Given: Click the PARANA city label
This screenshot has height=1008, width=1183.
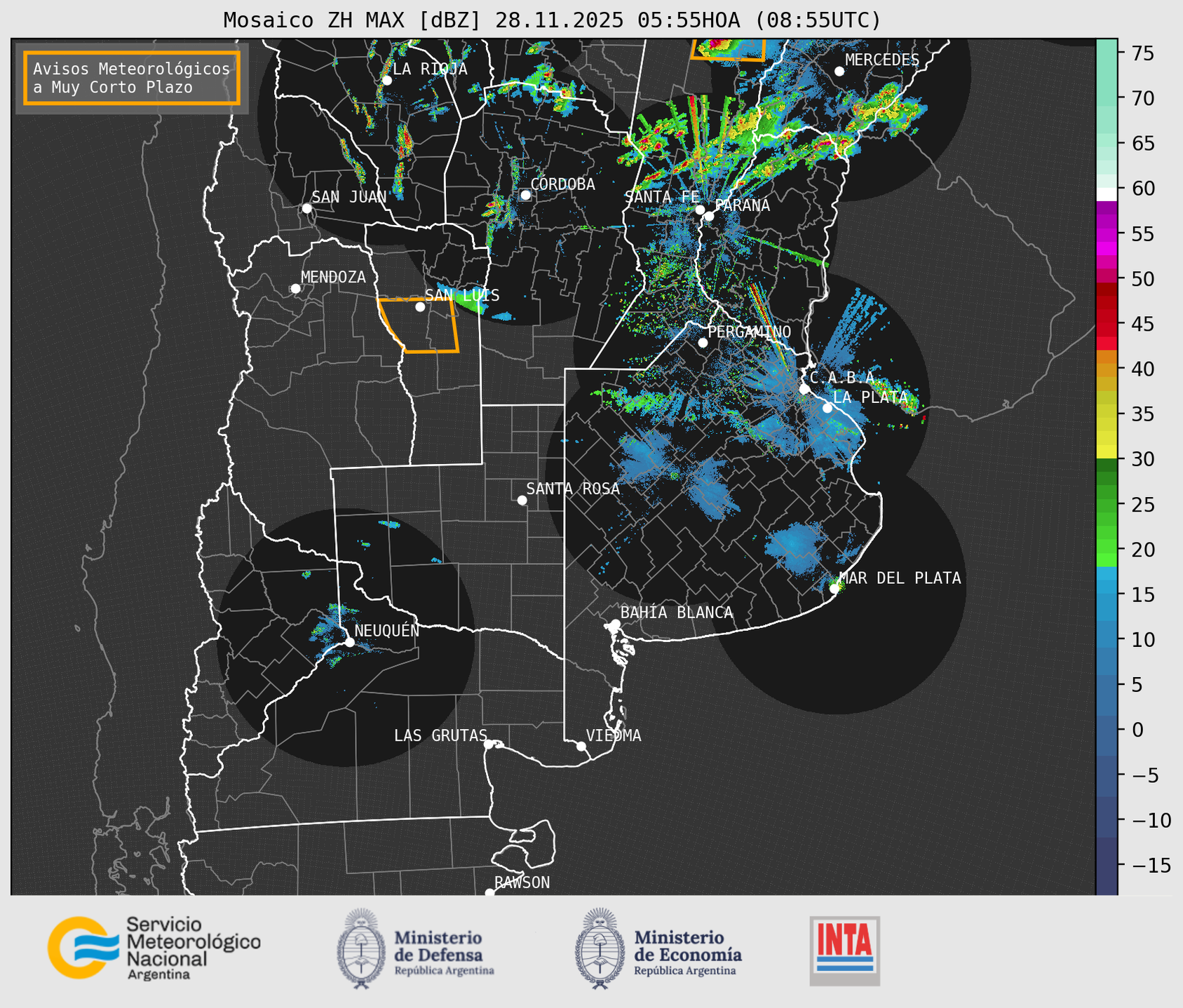Looking at the screenshot, I should (x=742, y=205).
